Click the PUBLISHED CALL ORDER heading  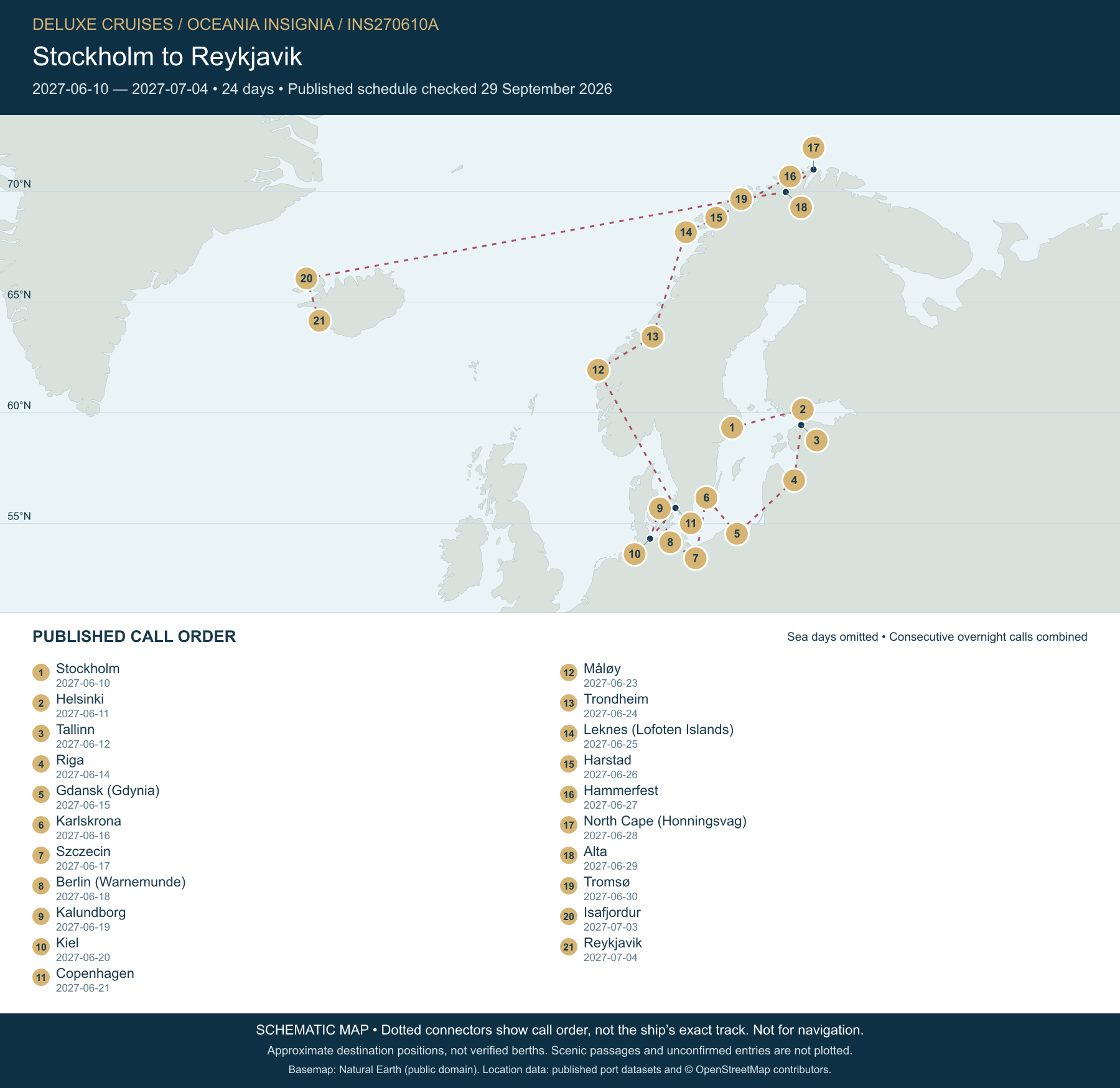click(x=134, y=636)
